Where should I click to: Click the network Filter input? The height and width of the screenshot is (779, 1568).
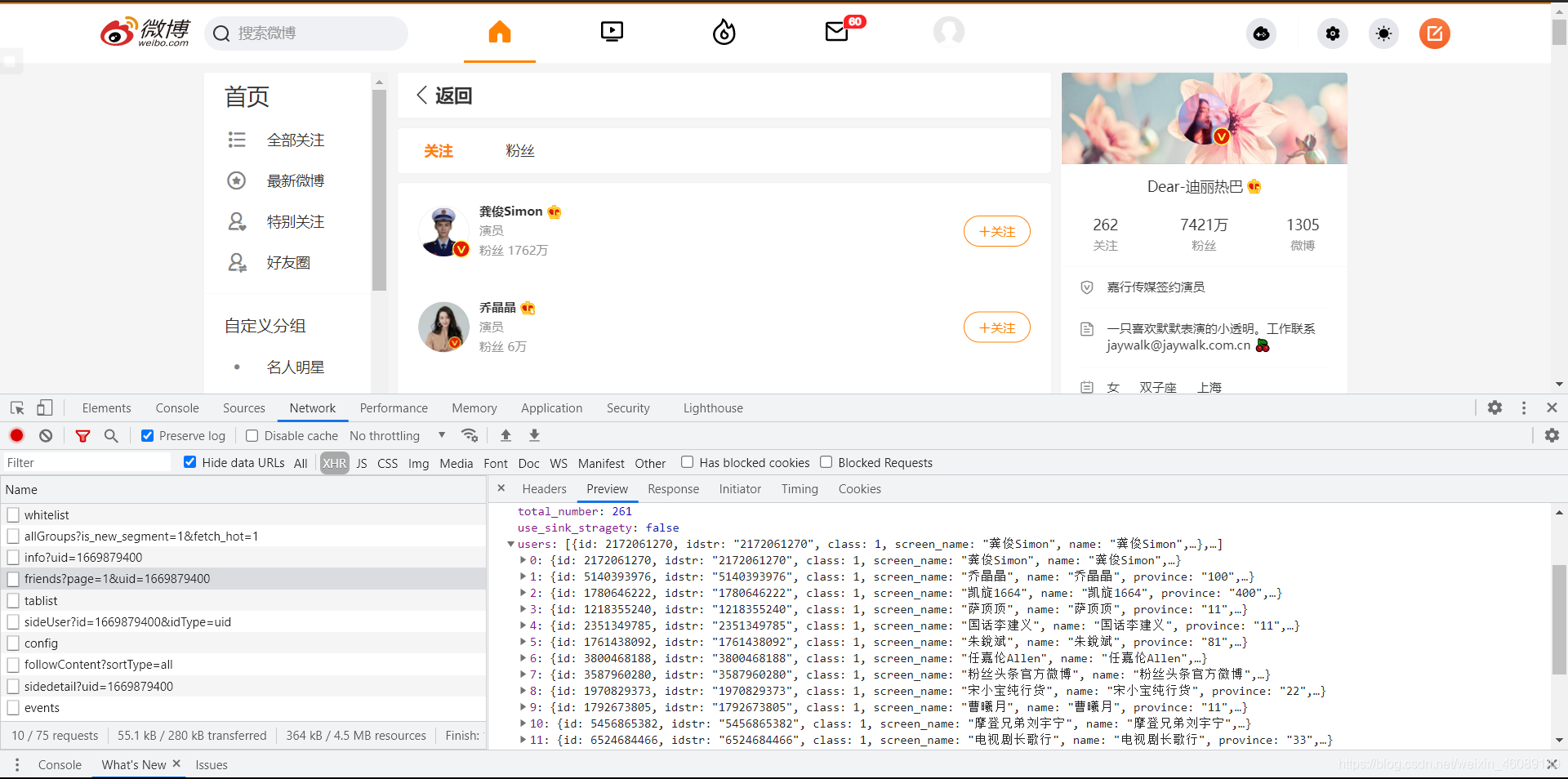click(x=87, y=462)
